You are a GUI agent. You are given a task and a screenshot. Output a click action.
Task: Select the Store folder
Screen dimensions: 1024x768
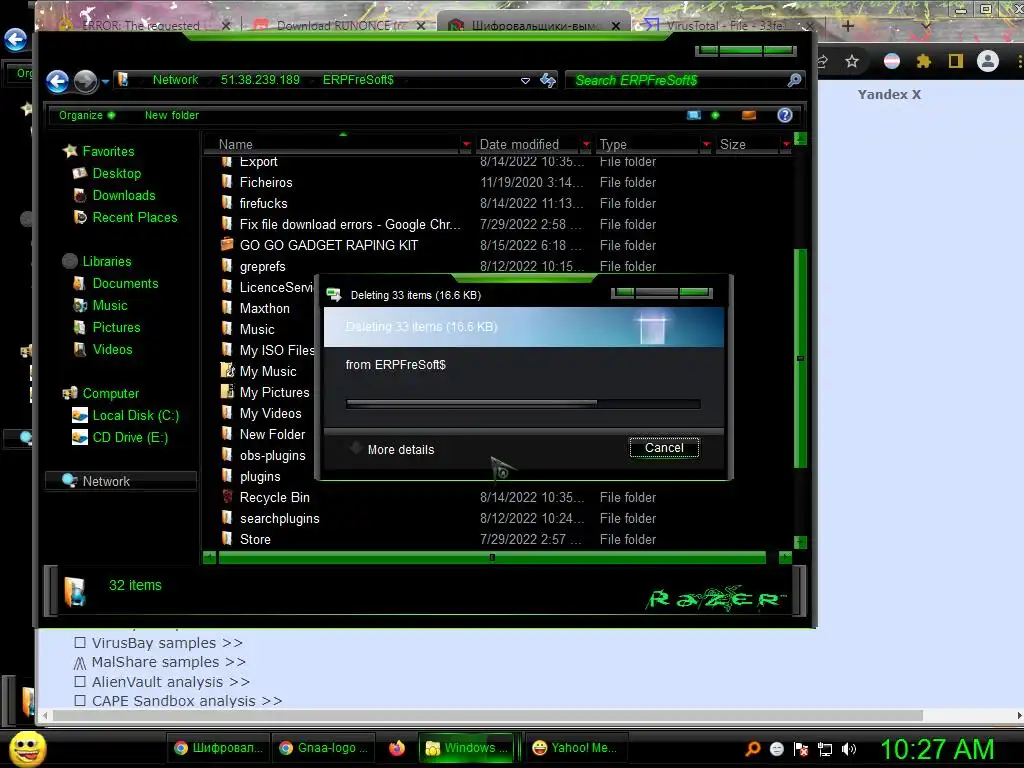click(x=254, y=539)
